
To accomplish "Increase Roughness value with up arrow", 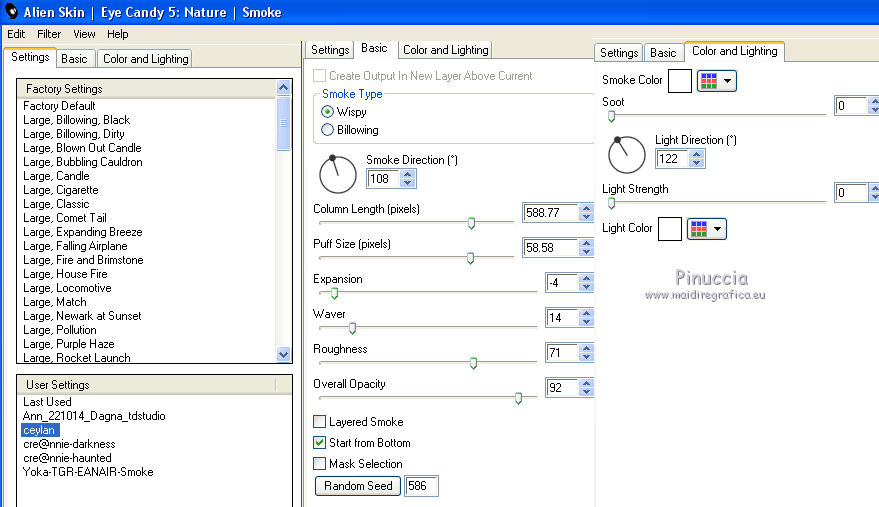I will coord(586,348).
